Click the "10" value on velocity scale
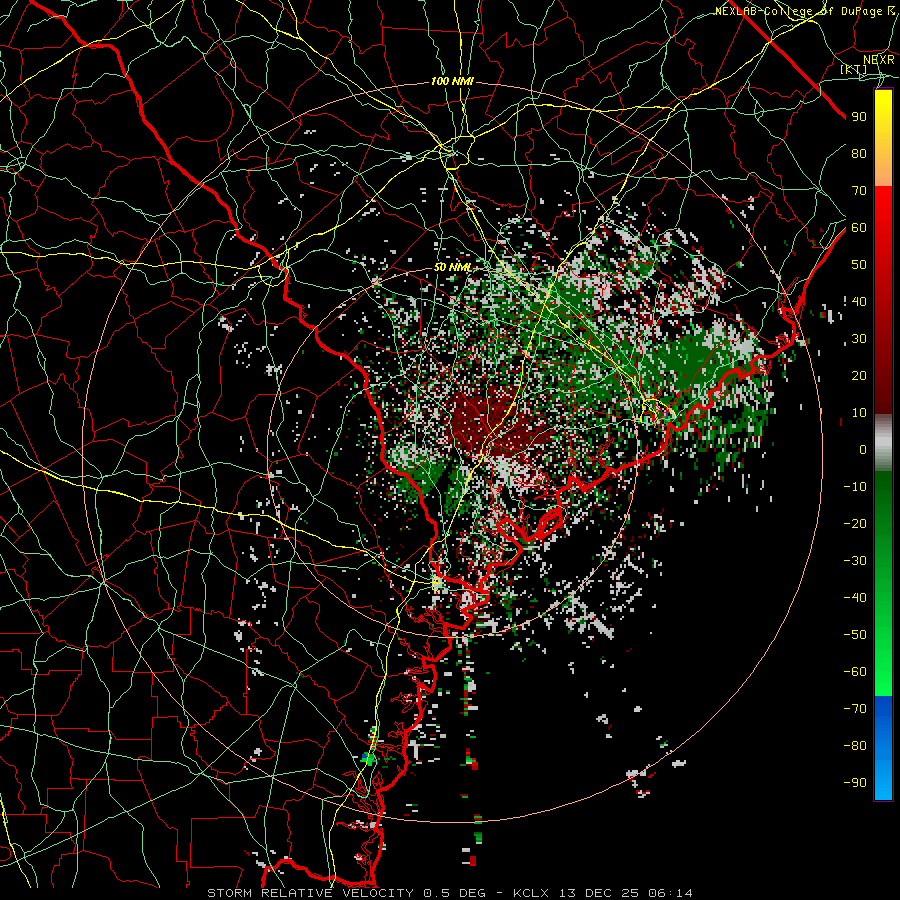The image size is (900, 900). pyautogui.click(x=859, y=413)
